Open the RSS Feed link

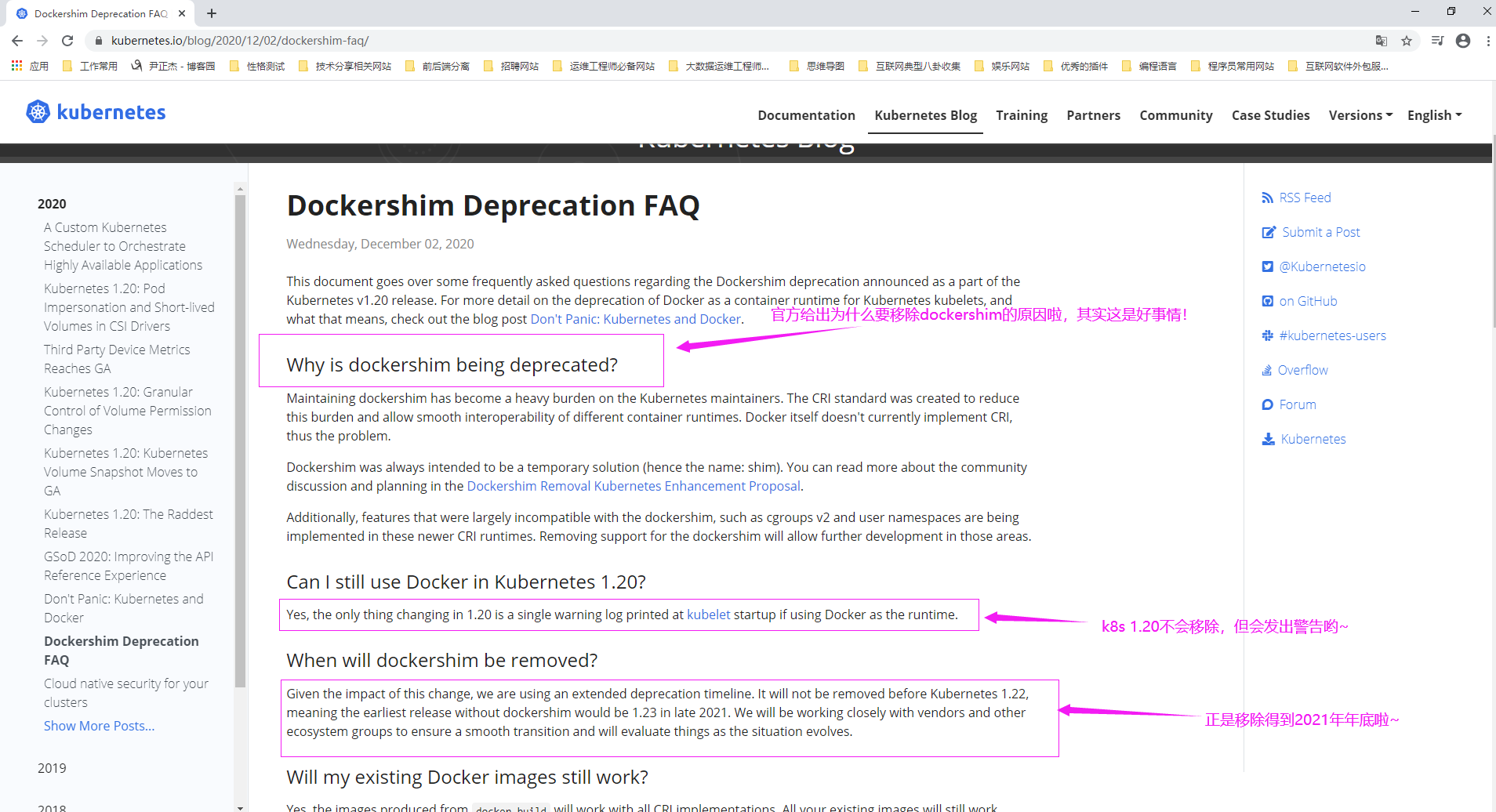click(x=1304, y=198)
